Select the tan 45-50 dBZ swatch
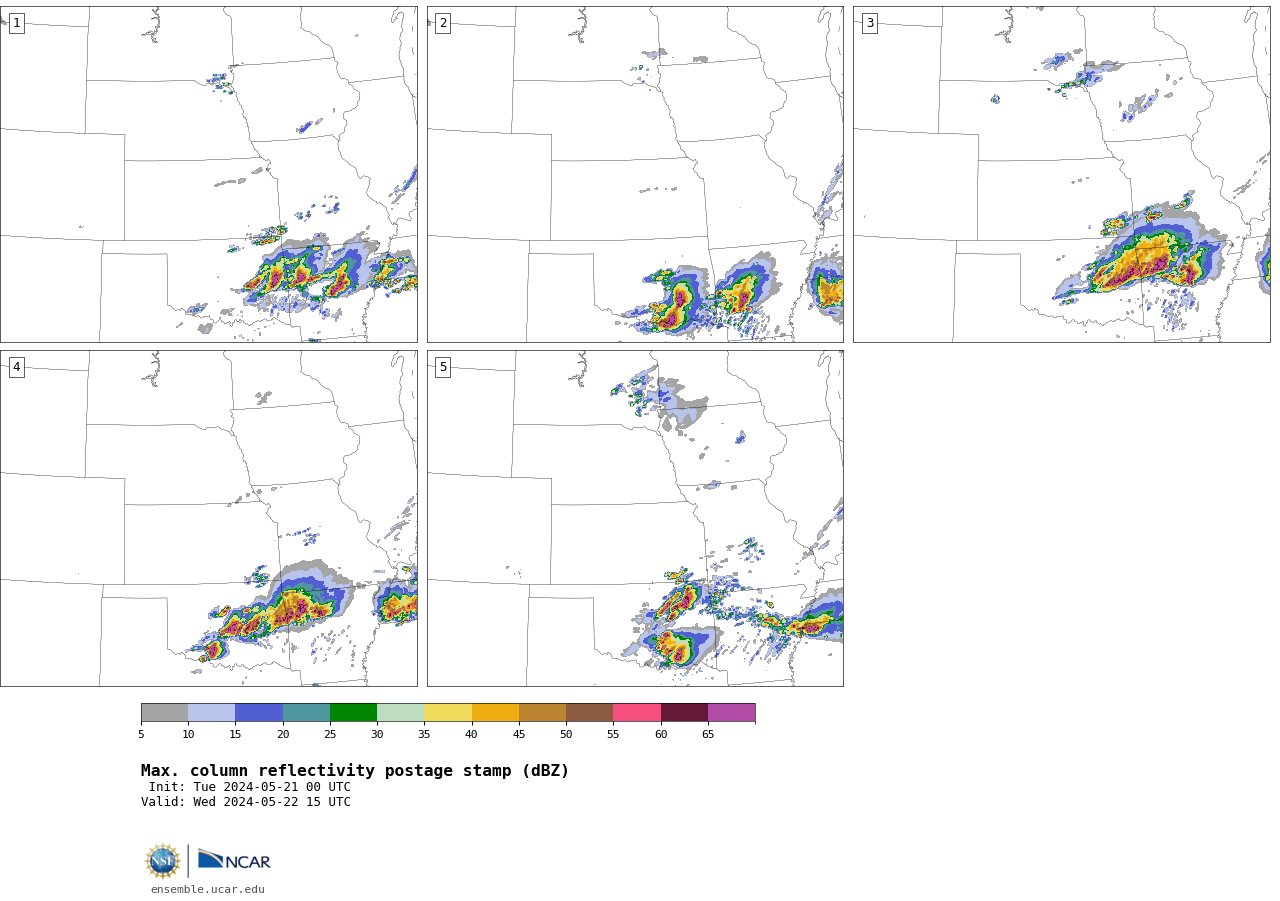Screen dimensions: 1280x901 542,712
